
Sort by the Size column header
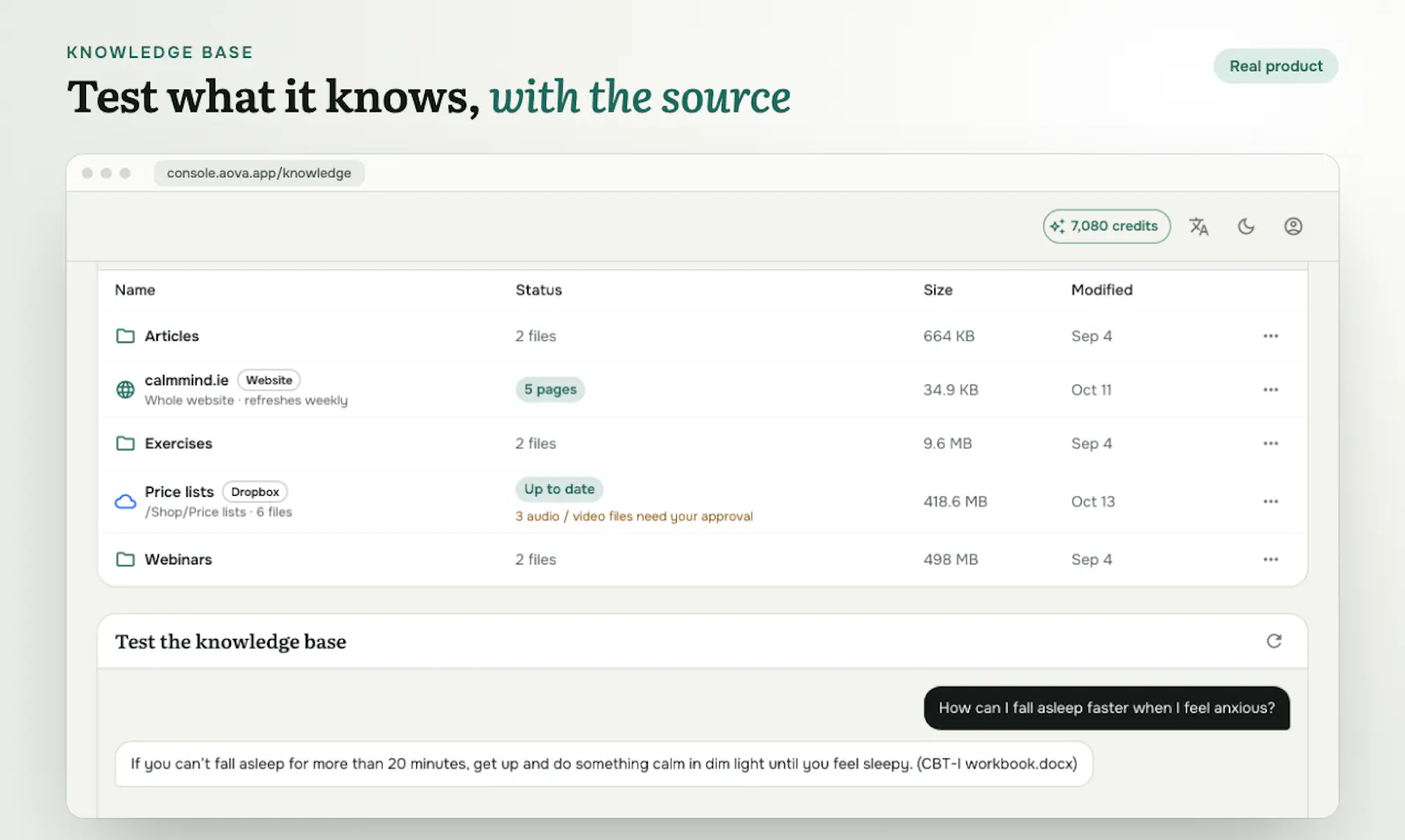click(x=938, y=290)
